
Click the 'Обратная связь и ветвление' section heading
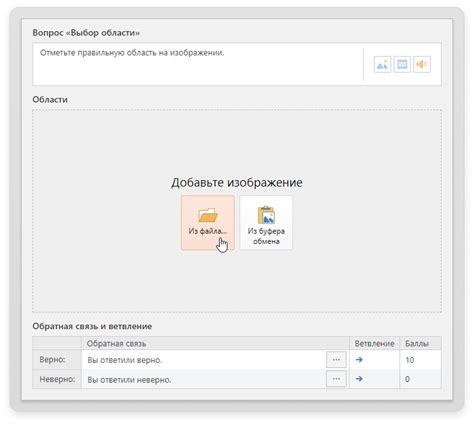tap(92, 326)
